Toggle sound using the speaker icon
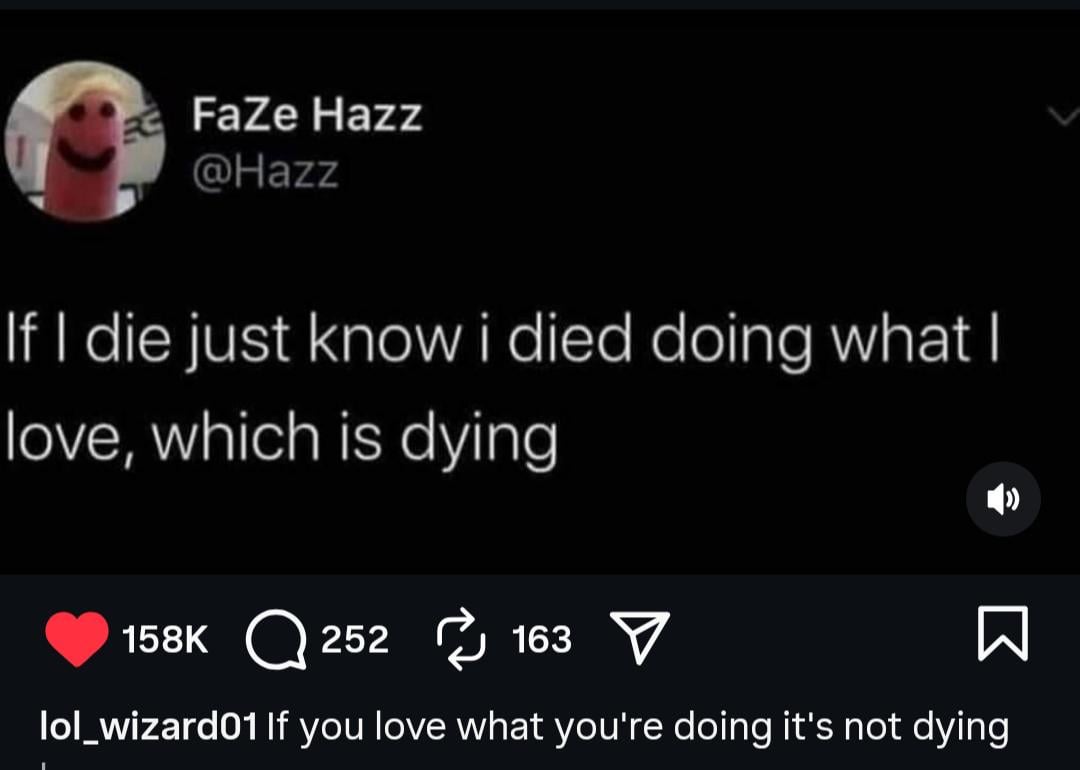1080x770 pixels. [x=1003, y=499]
